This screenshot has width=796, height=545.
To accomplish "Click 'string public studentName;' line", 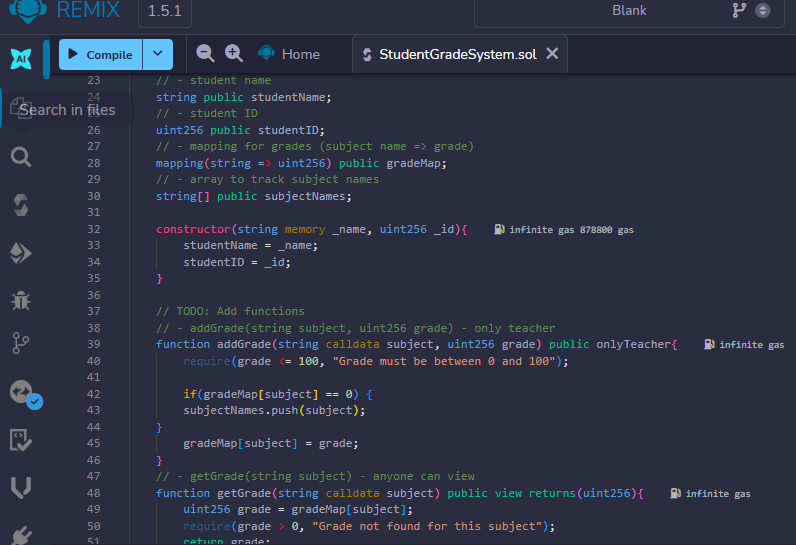I will 244,97.
